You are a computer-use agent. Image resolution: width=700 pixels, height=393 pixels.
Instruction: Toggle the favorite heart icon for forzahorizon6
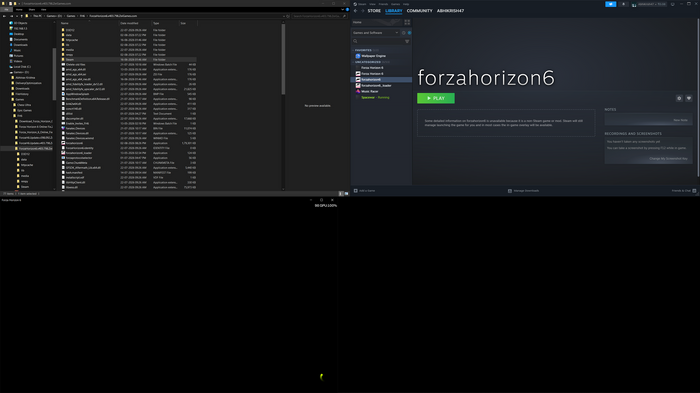[689, 98]
